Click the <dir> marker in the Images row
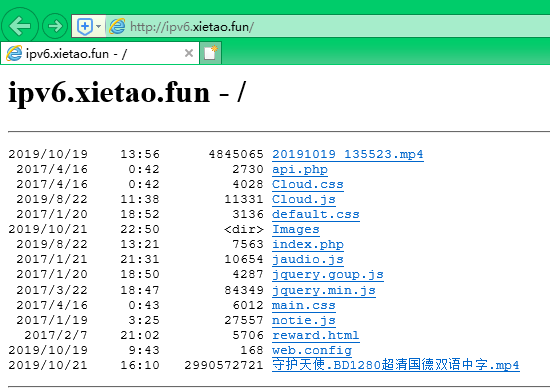This screenshot has height=392, width=550. [244, 230]
